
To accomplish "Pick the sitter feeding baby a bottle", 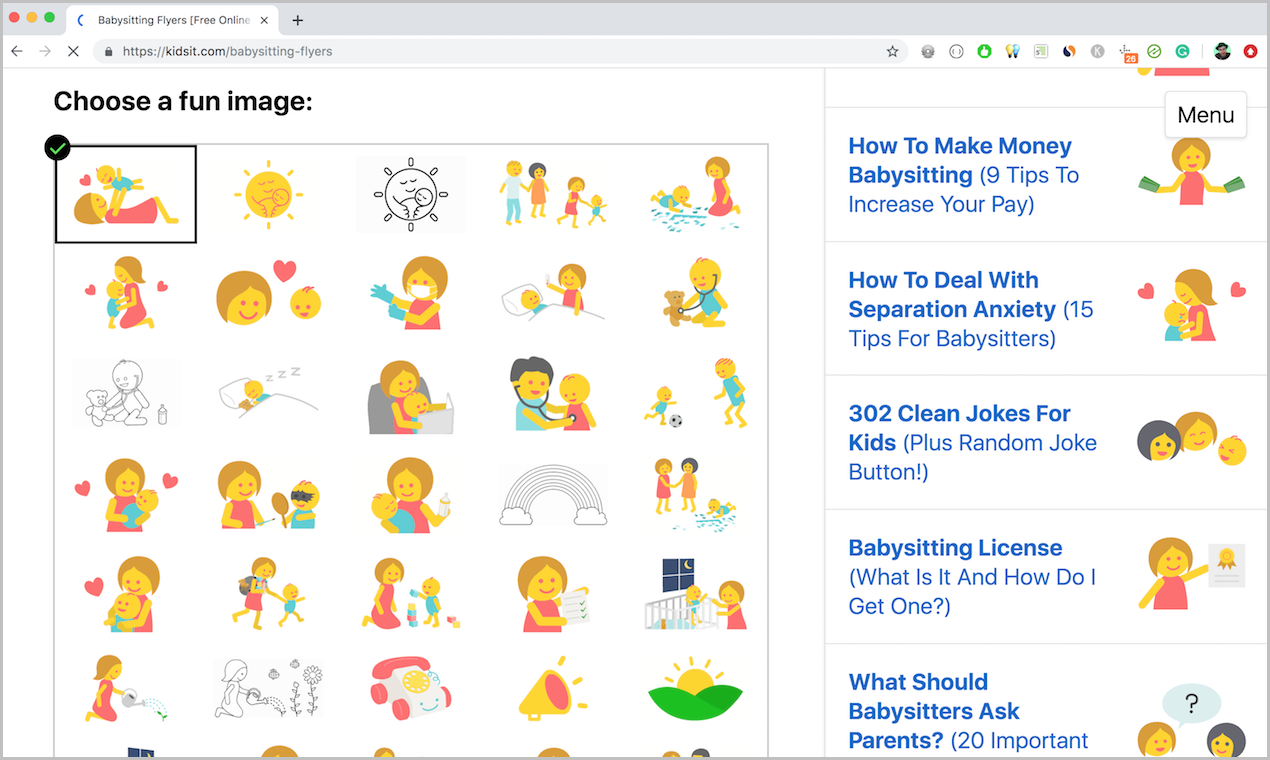I will 411,495.
